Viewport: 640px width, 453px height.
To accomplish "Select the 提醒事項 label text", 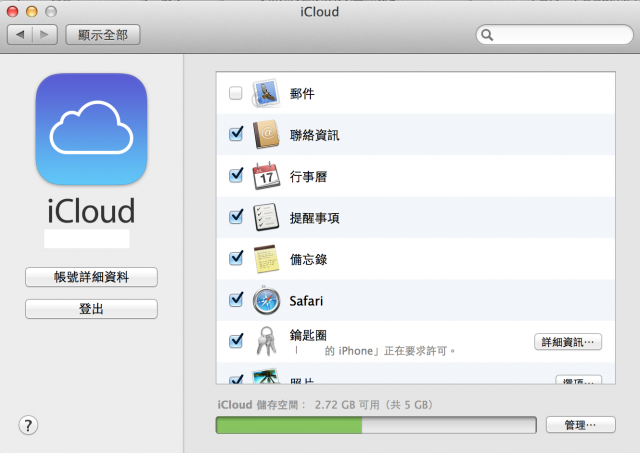I will point(314,218).
